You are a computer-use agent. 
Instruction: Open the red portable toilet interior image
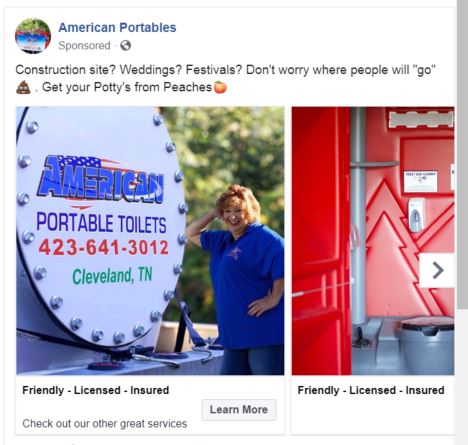[x=373, y=241]
